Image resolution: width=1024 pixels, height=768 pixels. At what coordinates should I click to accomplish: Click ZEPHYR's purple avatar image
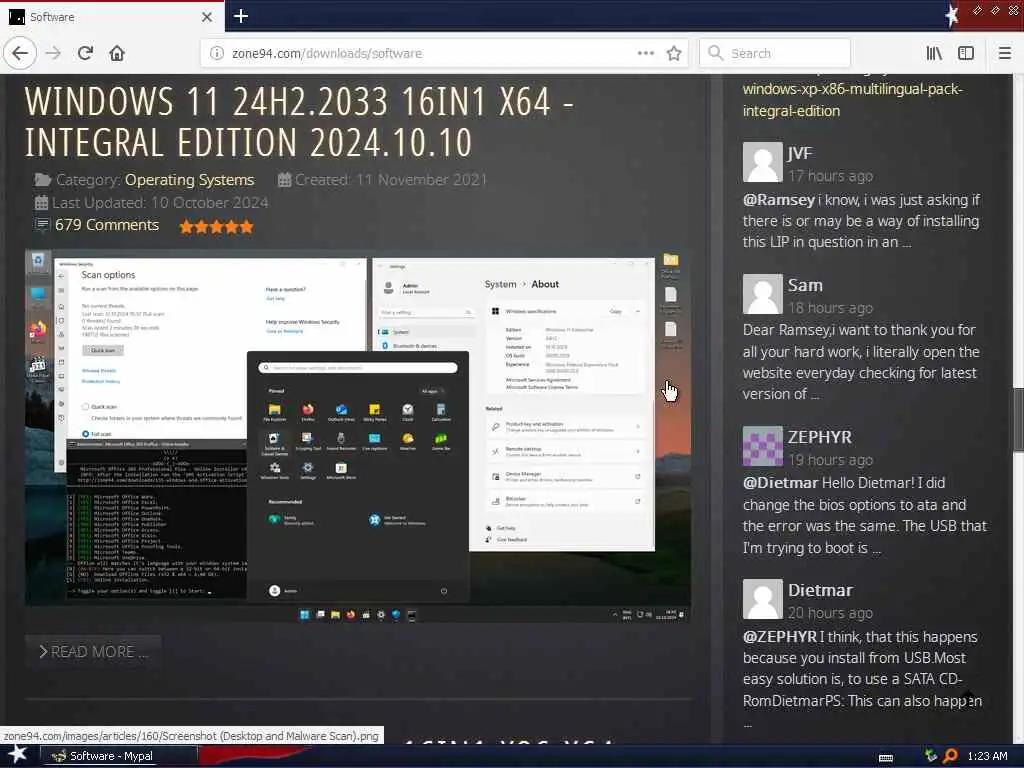pyautogui.click(x=762, y=446)
